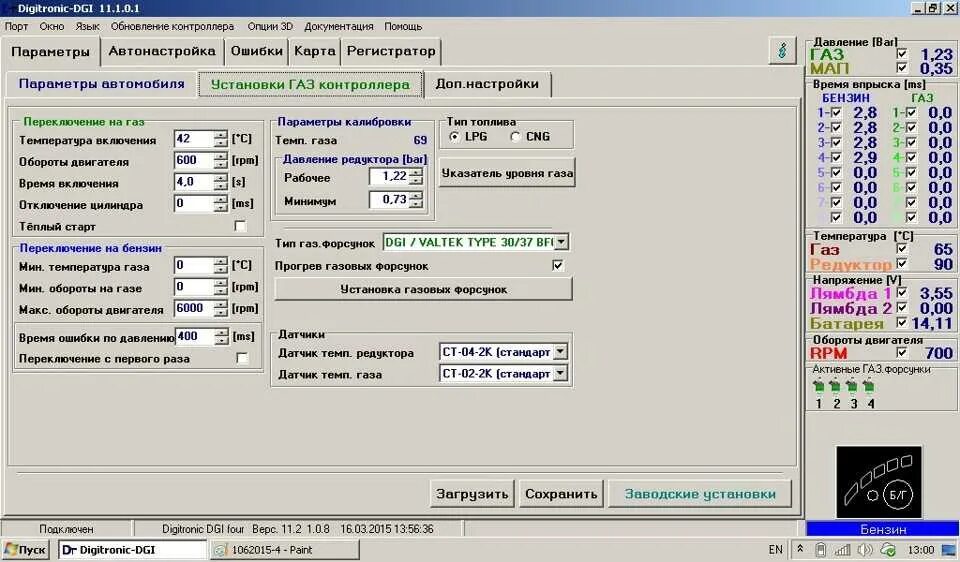This screenshot has width=960, height=562.
Task: Click the volume speaker tray icon
Action: [864, 550]
